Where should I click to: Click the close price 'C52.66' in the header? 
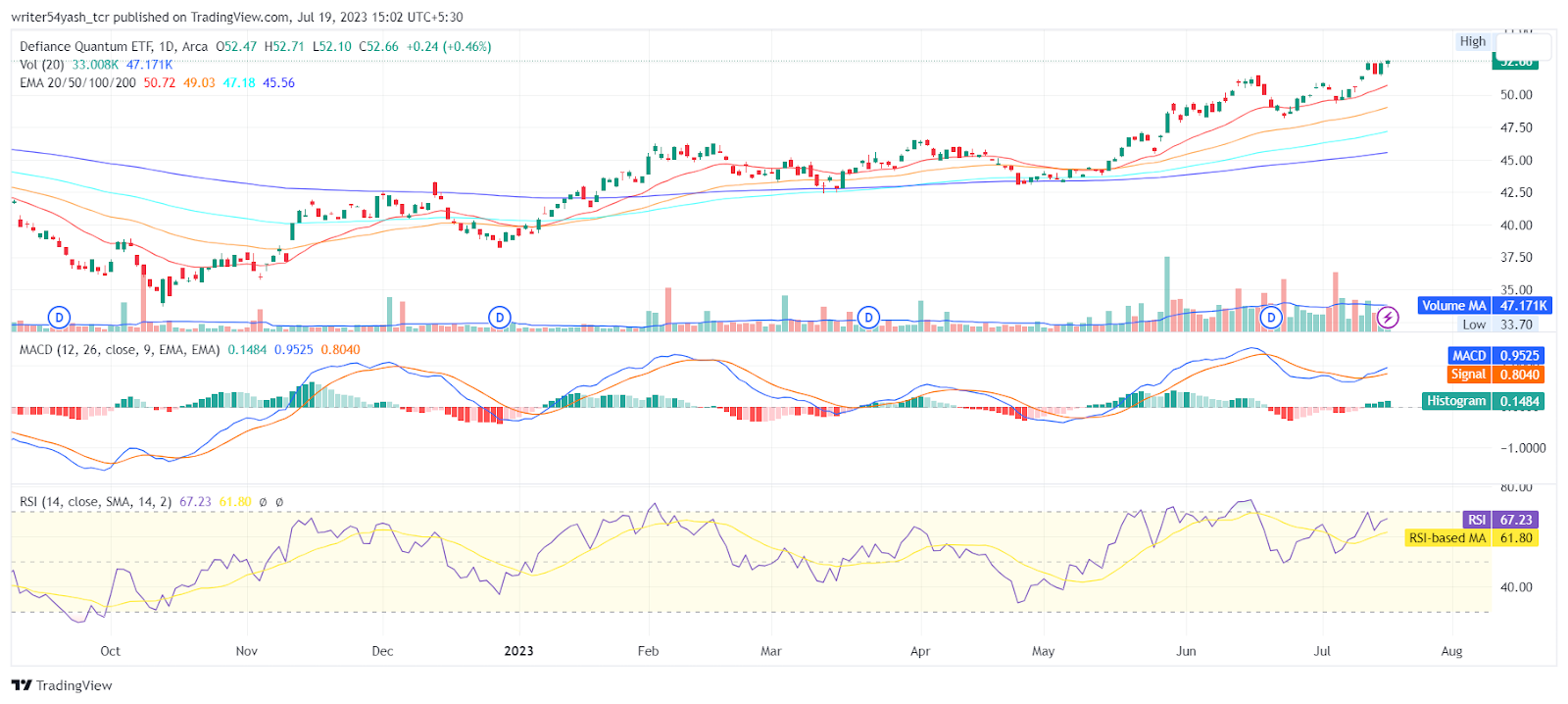click(x=378, y=46)
